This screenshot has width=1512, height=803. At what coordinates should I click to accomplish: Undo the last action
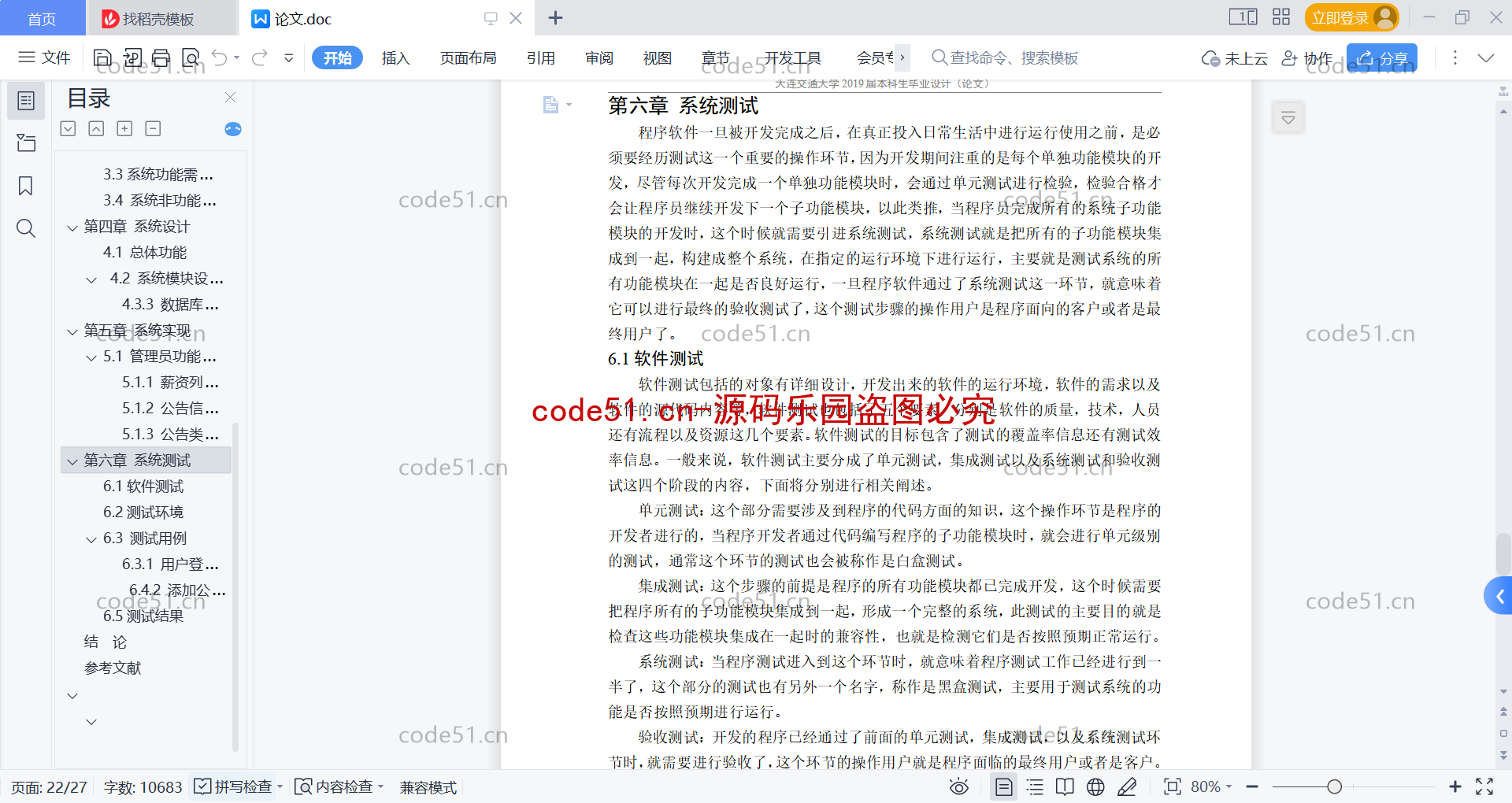click(220, 57)
